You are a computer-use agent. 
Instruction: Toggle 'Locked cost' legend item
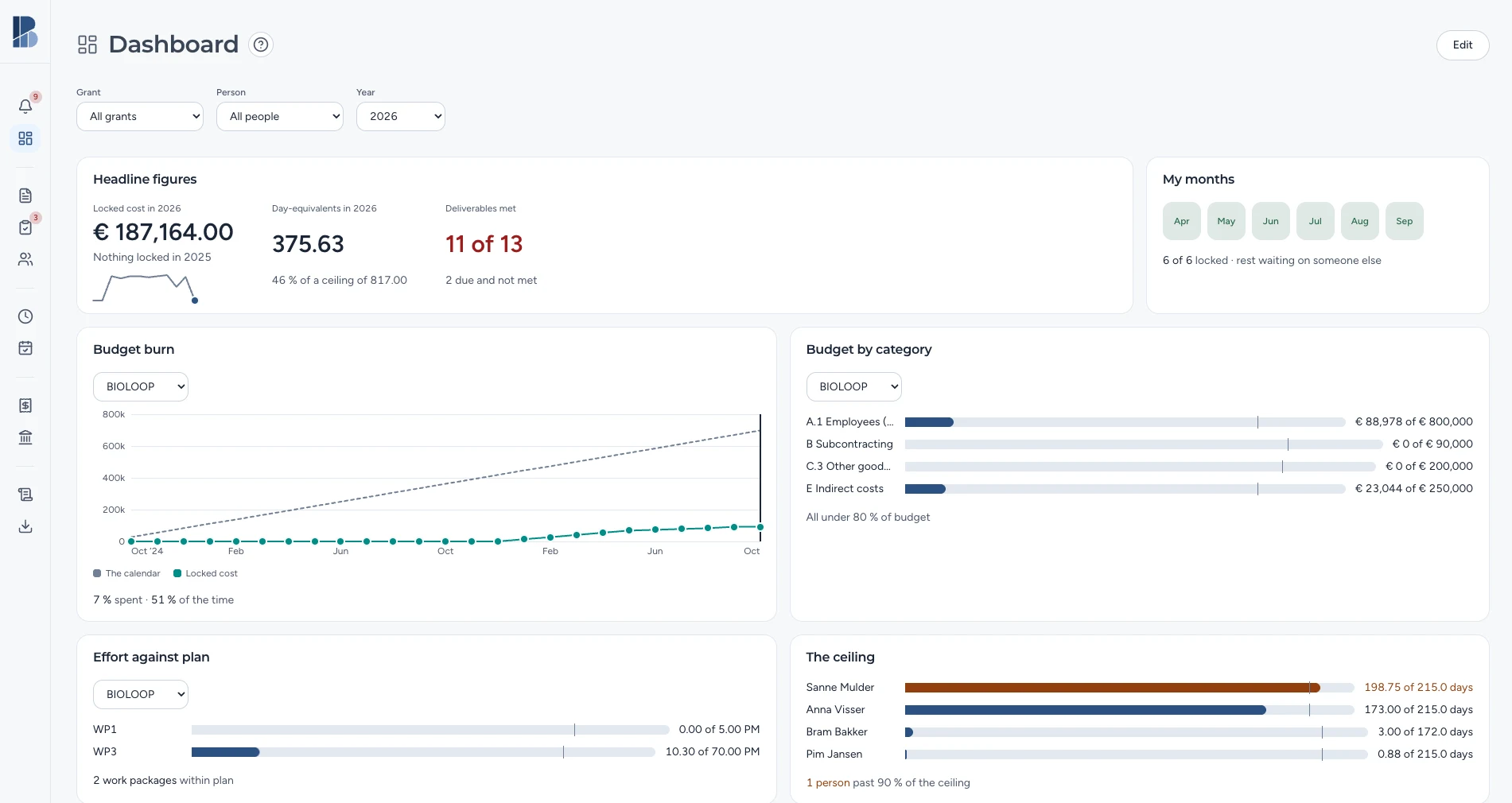point(205,573)
